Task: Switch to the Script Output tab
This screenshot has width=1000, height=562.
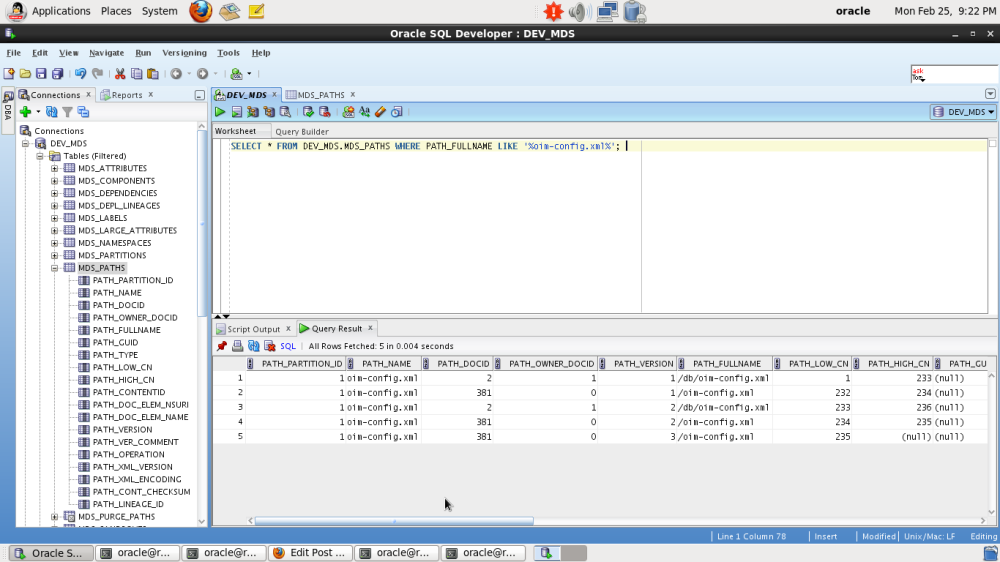Action: point(253,329)
